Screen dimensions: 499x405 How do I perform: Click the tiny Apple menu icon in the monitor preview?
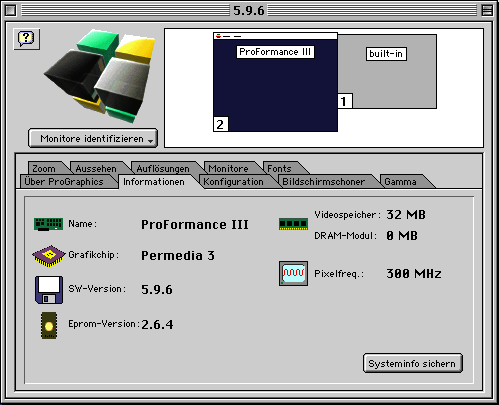point(218,36)
